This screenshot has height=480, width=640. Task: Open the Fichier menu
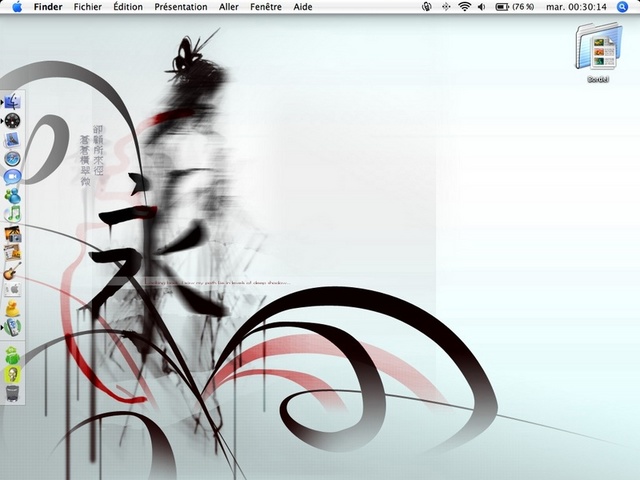(x=88, y=7)
